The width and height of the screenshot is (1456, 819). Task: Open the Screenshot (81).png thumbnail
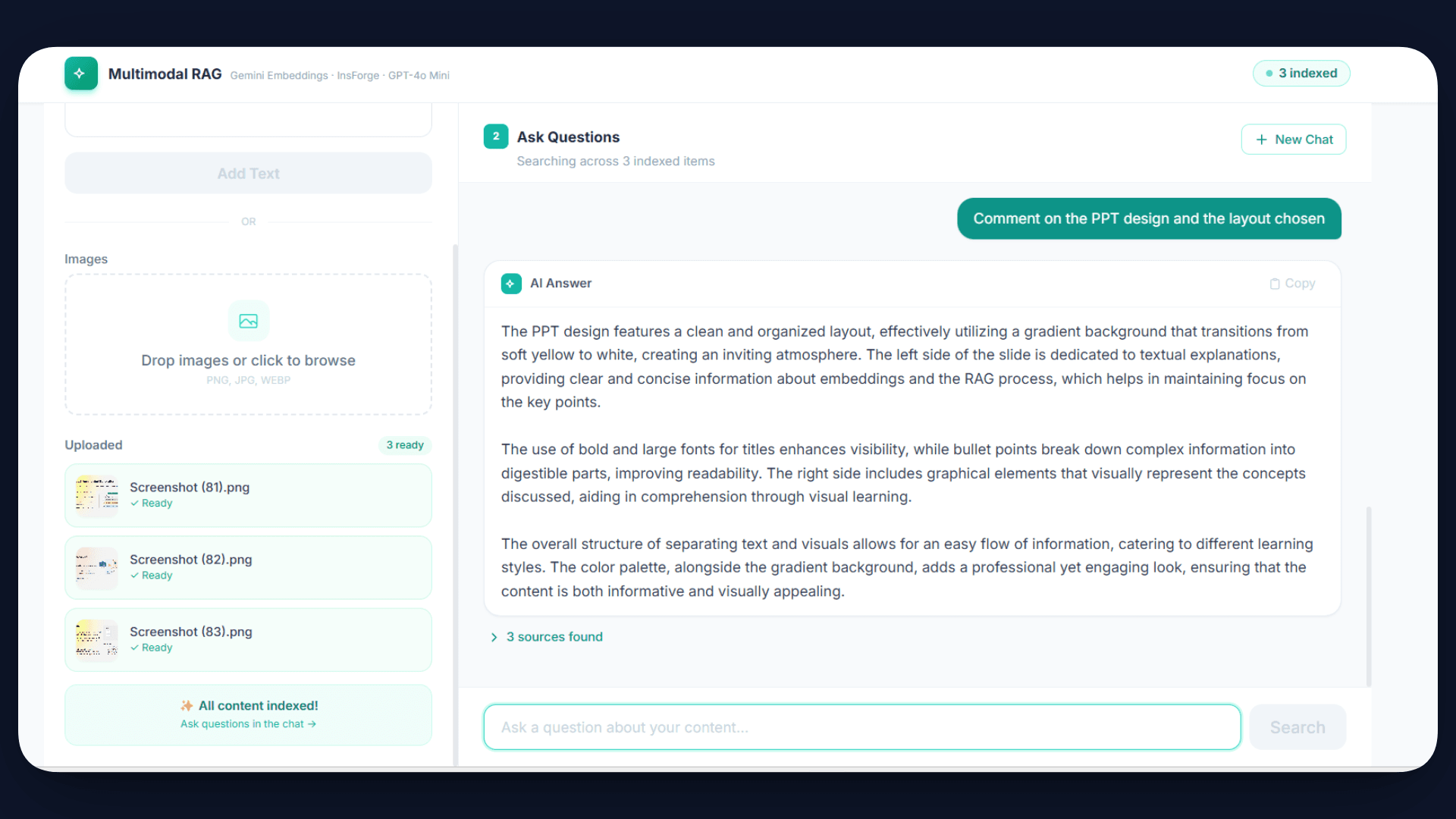click(97, 495)
